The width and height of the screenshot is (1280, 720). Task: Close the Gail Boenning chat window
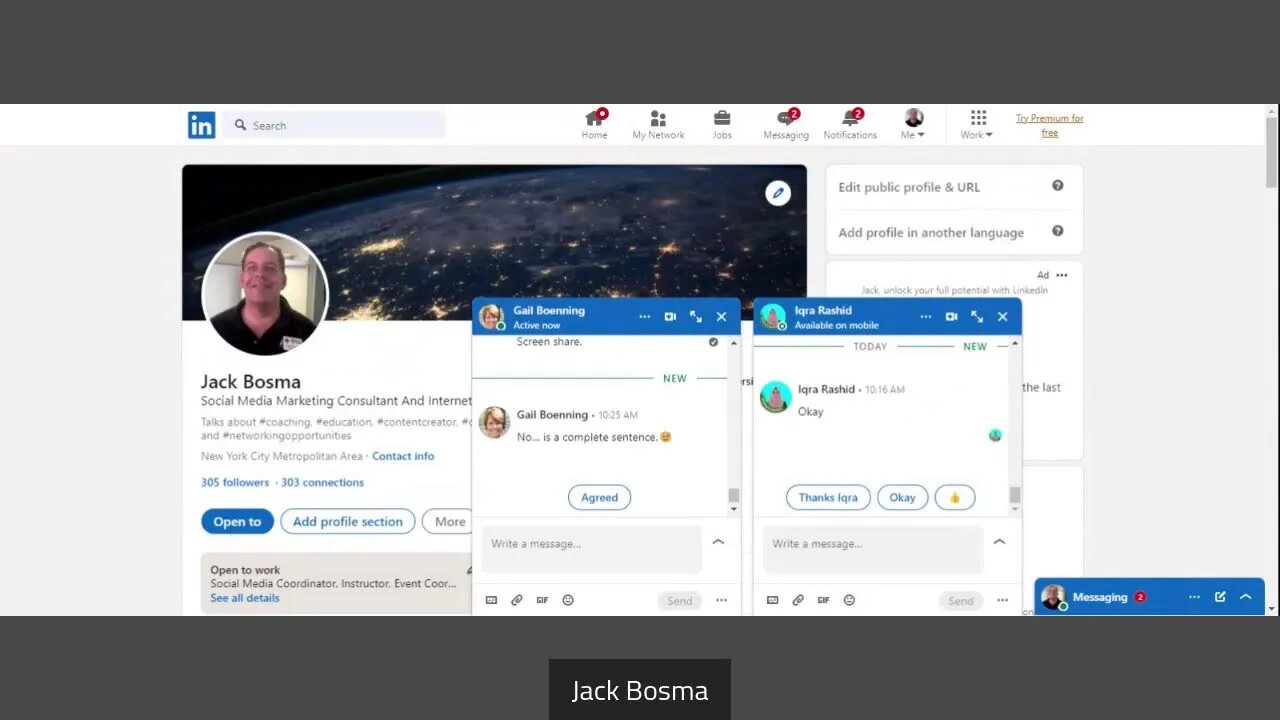[722, 317]
